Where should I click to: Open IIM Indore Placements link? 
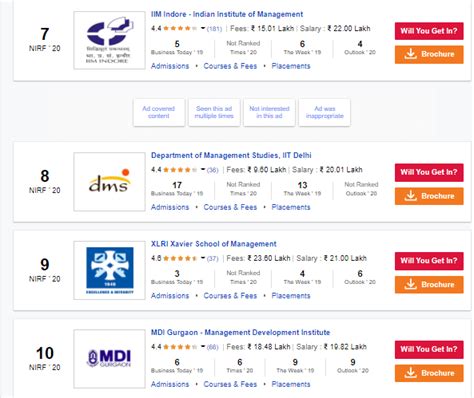click(291, 66)
